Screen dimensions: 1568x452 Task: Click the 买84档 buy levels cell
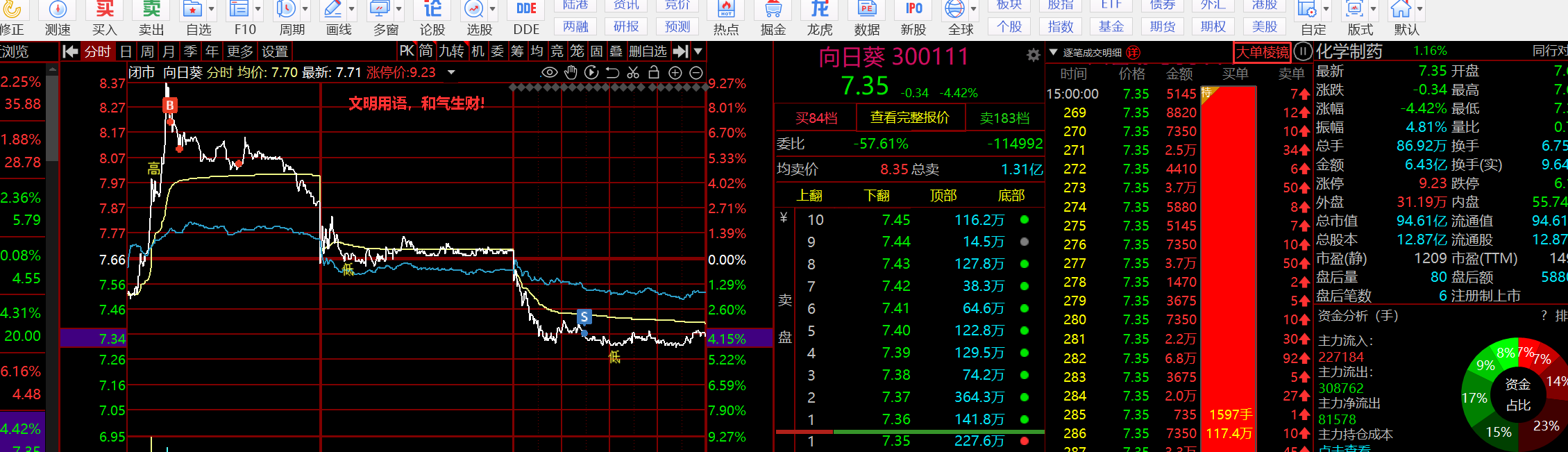click(816, 117)
